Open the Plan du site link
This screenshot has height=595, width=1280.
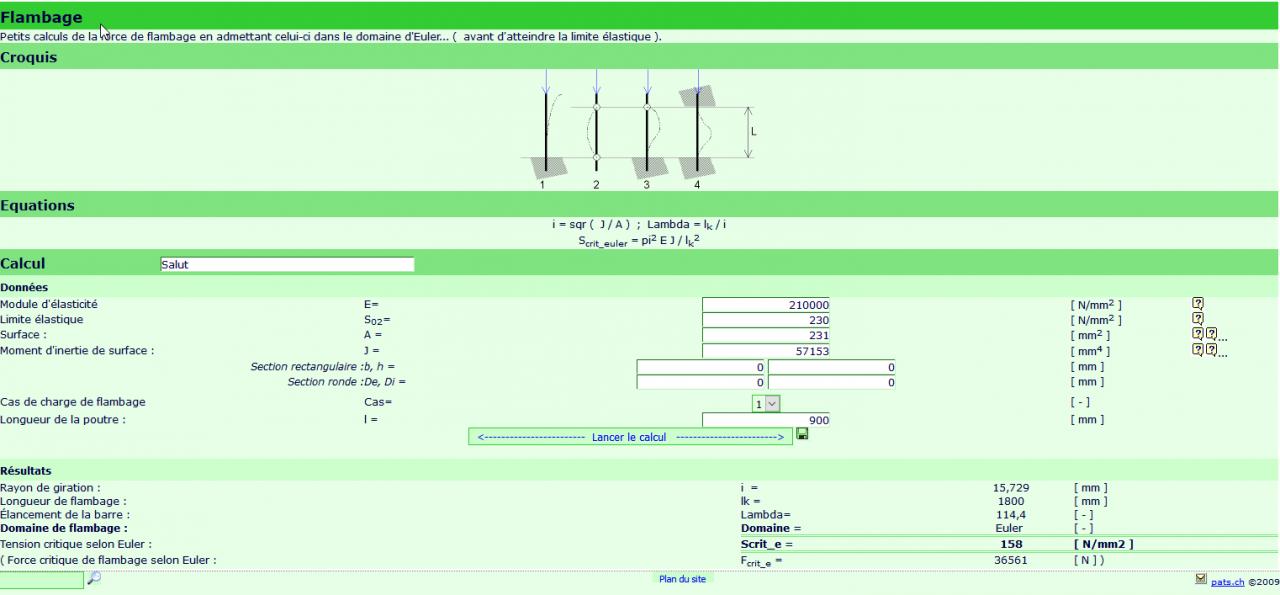coord(683,579)
